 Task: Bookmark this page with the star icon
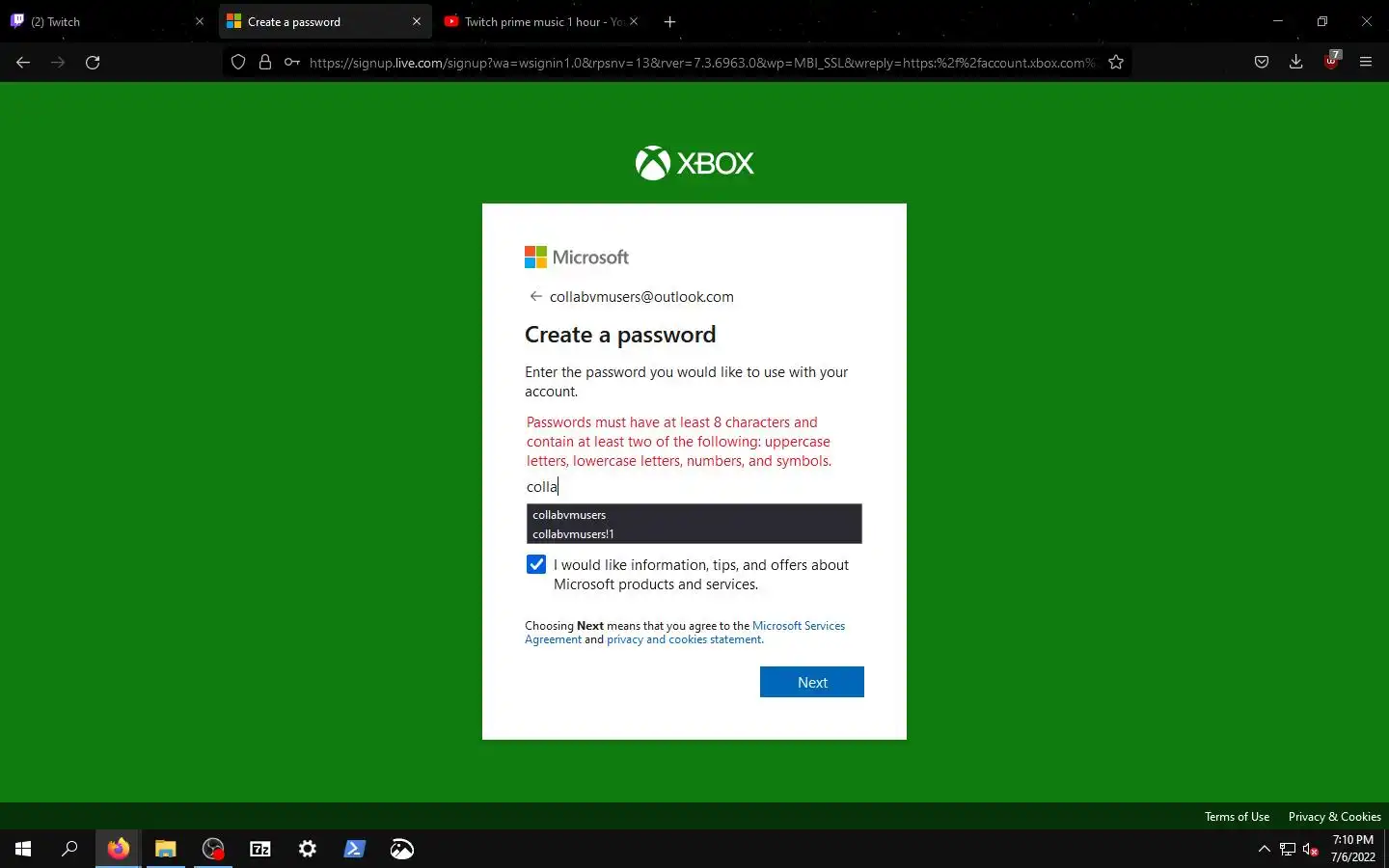[1116, 62]
